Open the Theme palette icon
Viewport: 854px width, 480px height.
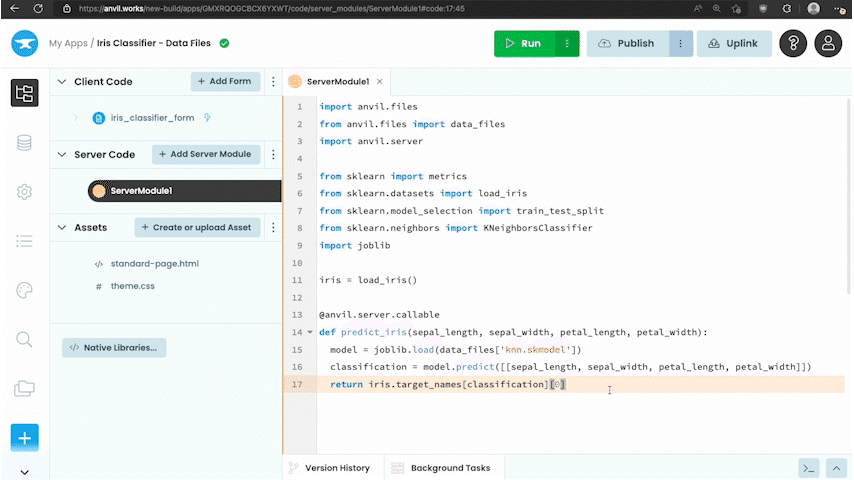click(24, 290)
